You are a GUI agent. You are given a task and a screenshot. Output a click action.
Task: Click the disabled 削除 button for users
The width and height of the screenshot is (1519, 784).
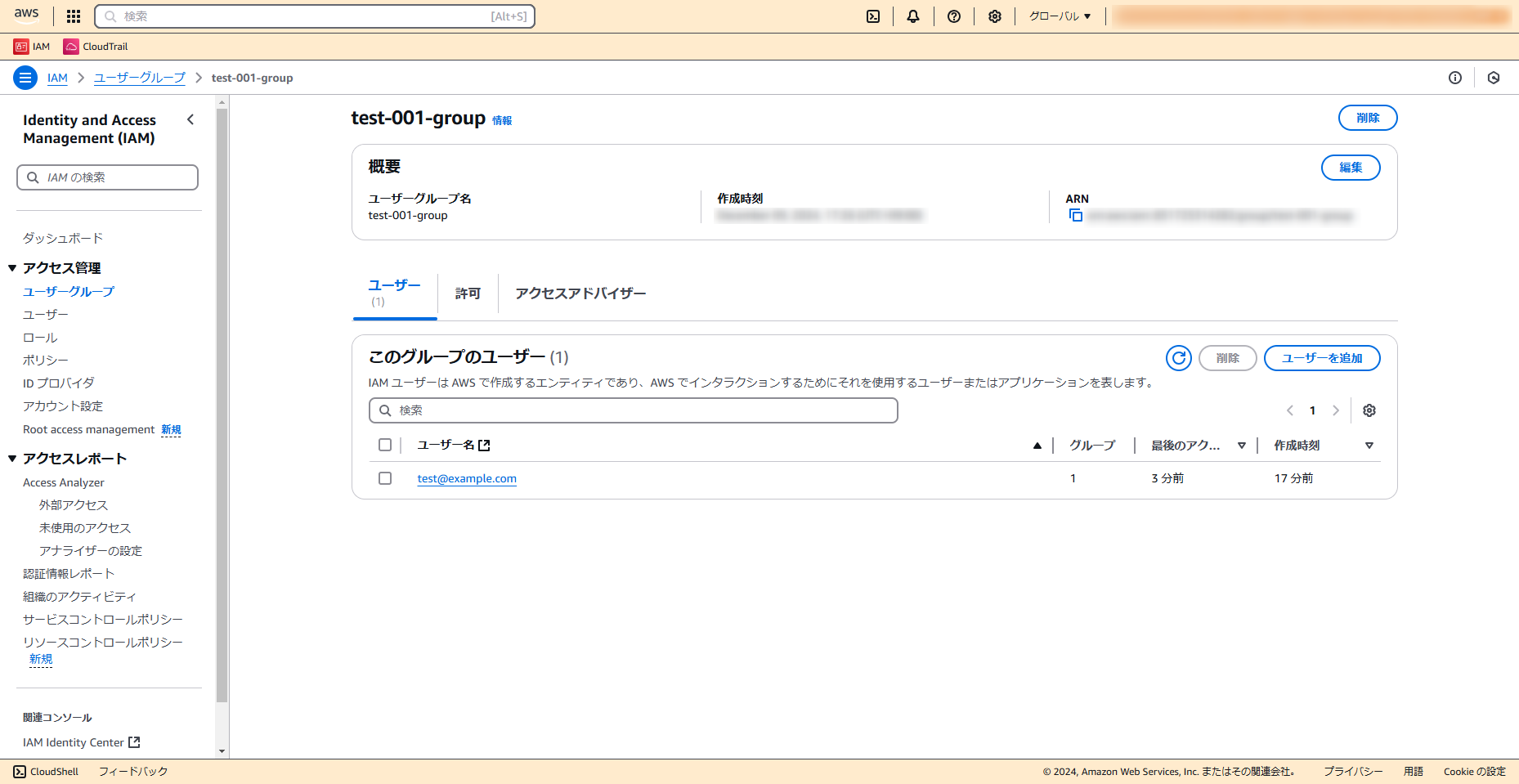[x=1227, y=358]
